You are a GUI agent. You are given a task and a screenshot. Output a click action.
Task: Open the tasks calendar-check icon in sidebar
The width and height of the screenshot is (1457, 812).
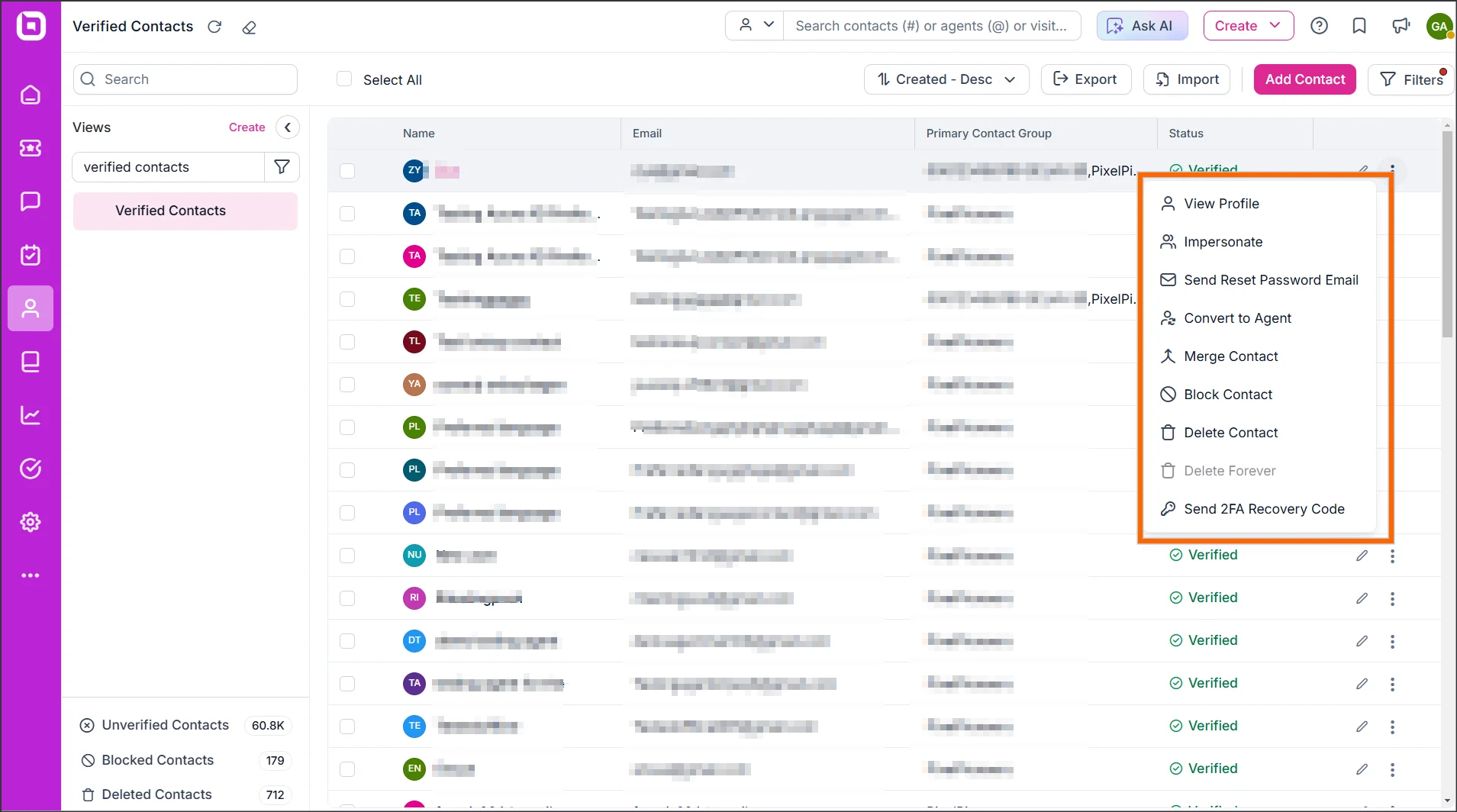(31, 255)
